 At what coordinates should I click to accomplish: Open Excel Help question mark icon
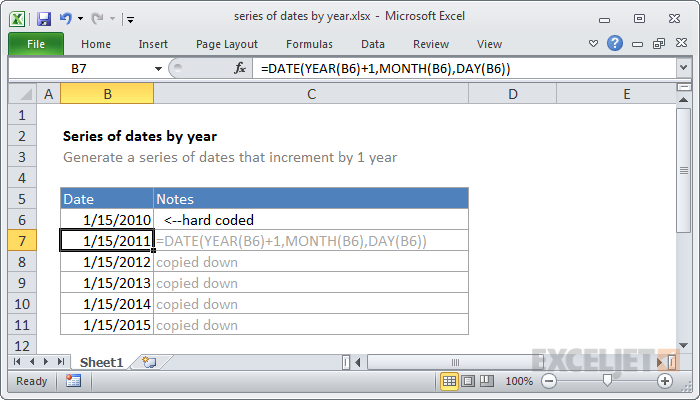(615, 44)
